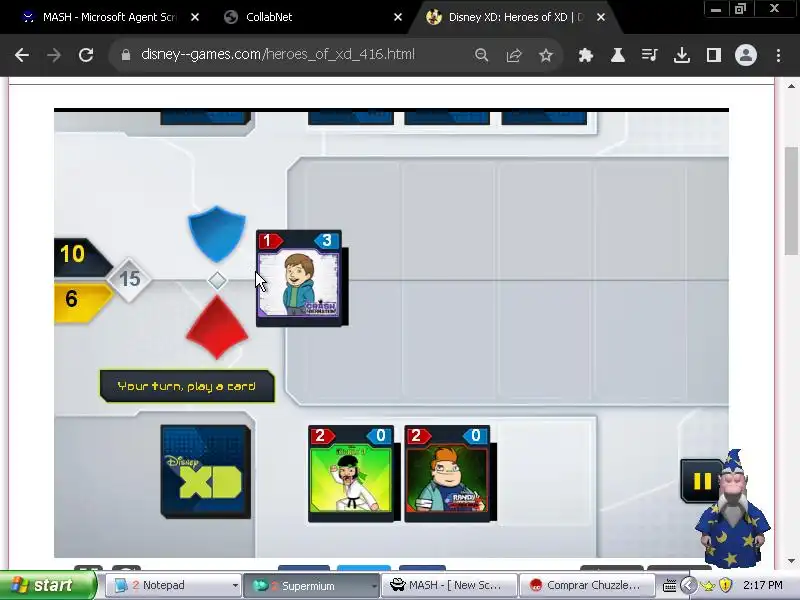The image size is (800, 600).
Task: Open the Extensions puzzle icon
Action: coord(586,55)
